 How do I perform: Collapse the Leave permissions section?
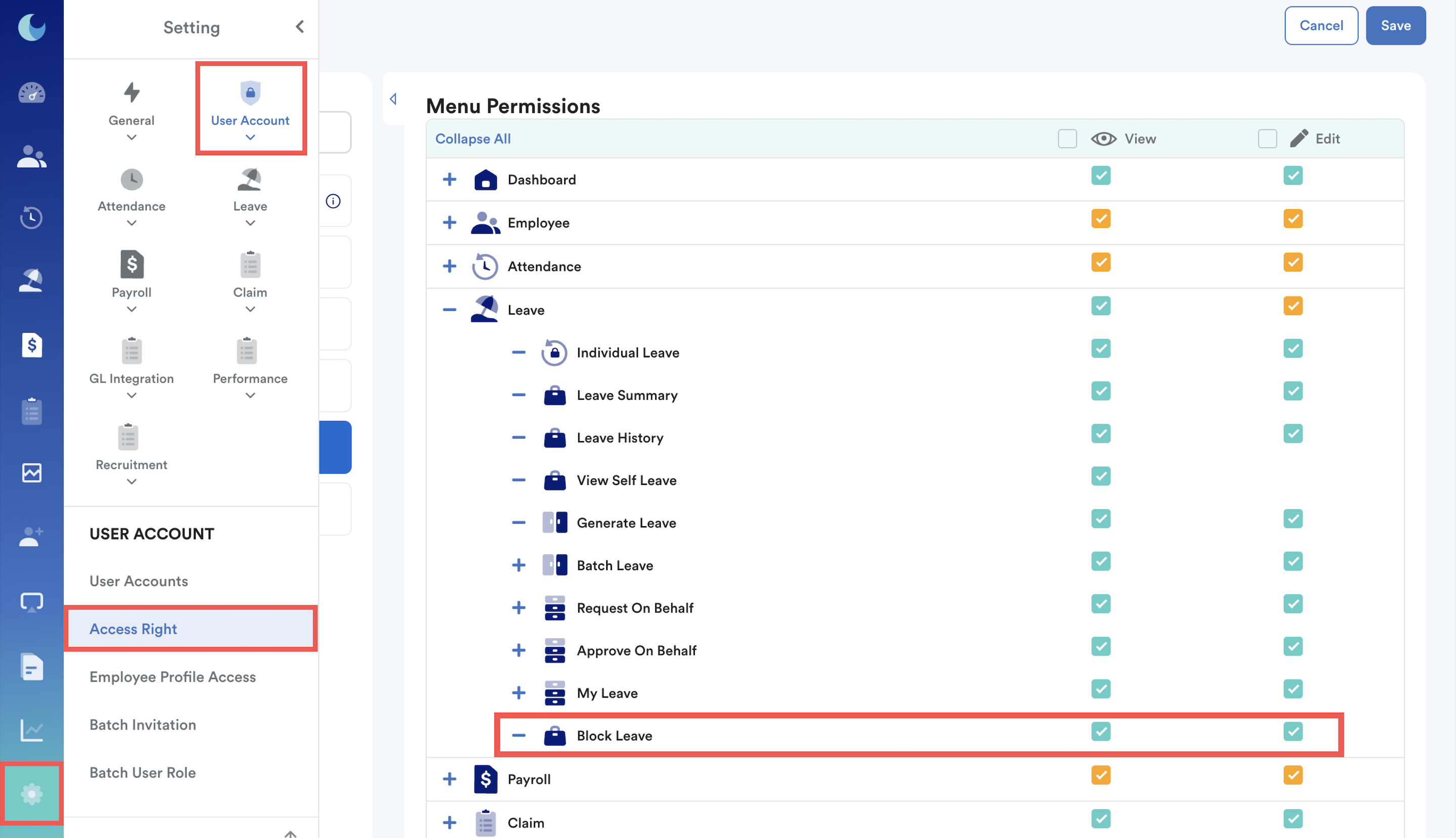[449, 310]
